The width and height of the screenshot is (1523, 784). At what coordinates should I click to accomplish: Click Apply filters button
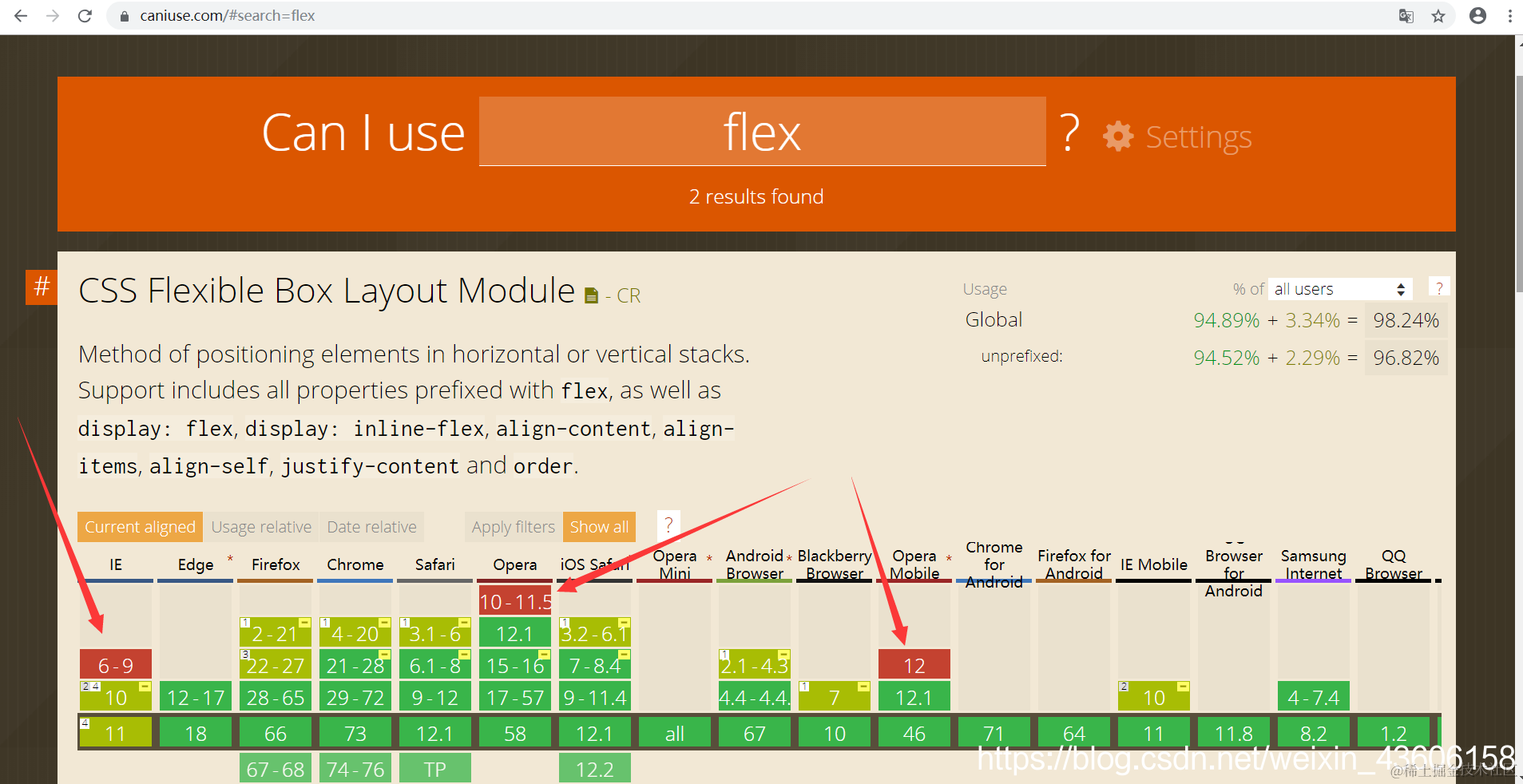pos(513,527)
